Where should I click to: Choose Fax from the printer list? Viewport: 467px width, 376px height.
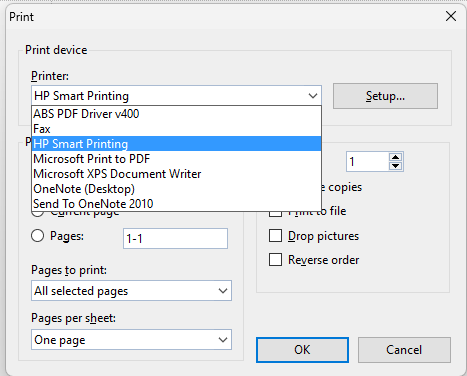(176, 129)
